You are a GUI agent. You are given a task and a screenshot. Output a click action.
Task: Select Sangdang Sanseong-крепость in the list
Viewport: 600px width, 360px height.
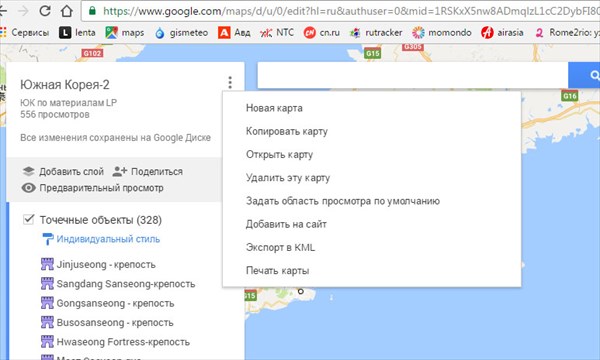pyautogui.click(x=118, y=284)
